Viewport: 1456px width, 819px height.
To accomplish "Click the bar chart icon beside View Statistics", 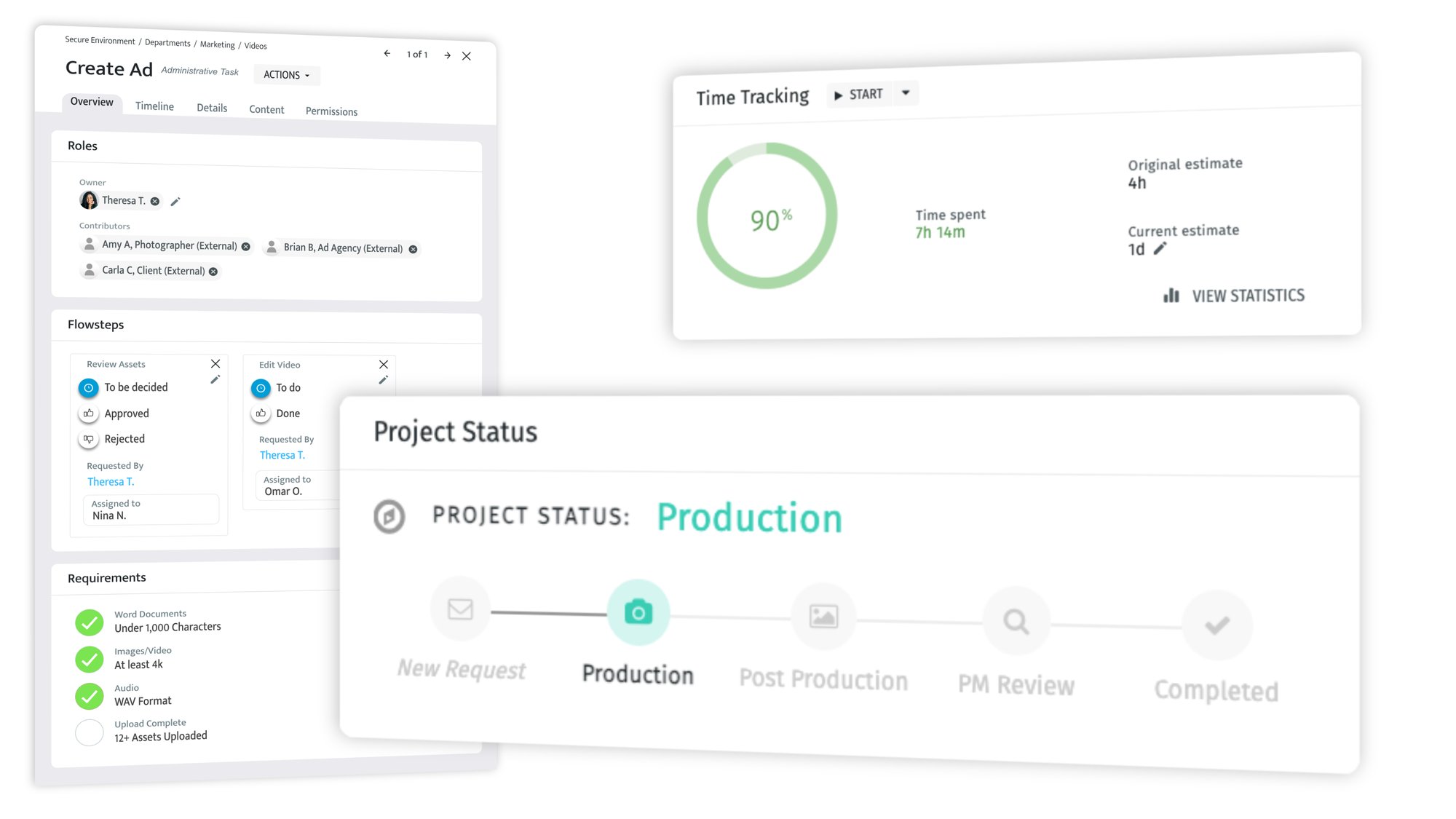I will pos(1171,296).
